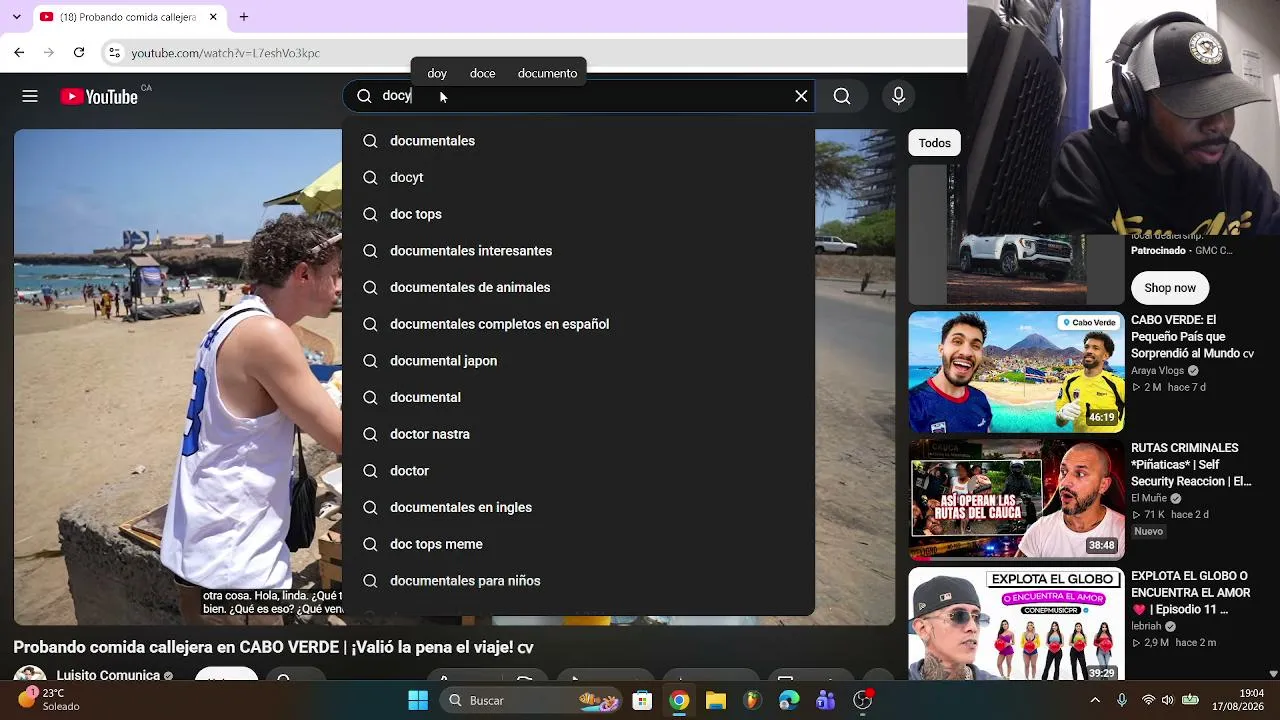Click the 'Shop now' ad button
Image resolution: width=1280 pixels, height=720 pixels.
pos(1170,288)
